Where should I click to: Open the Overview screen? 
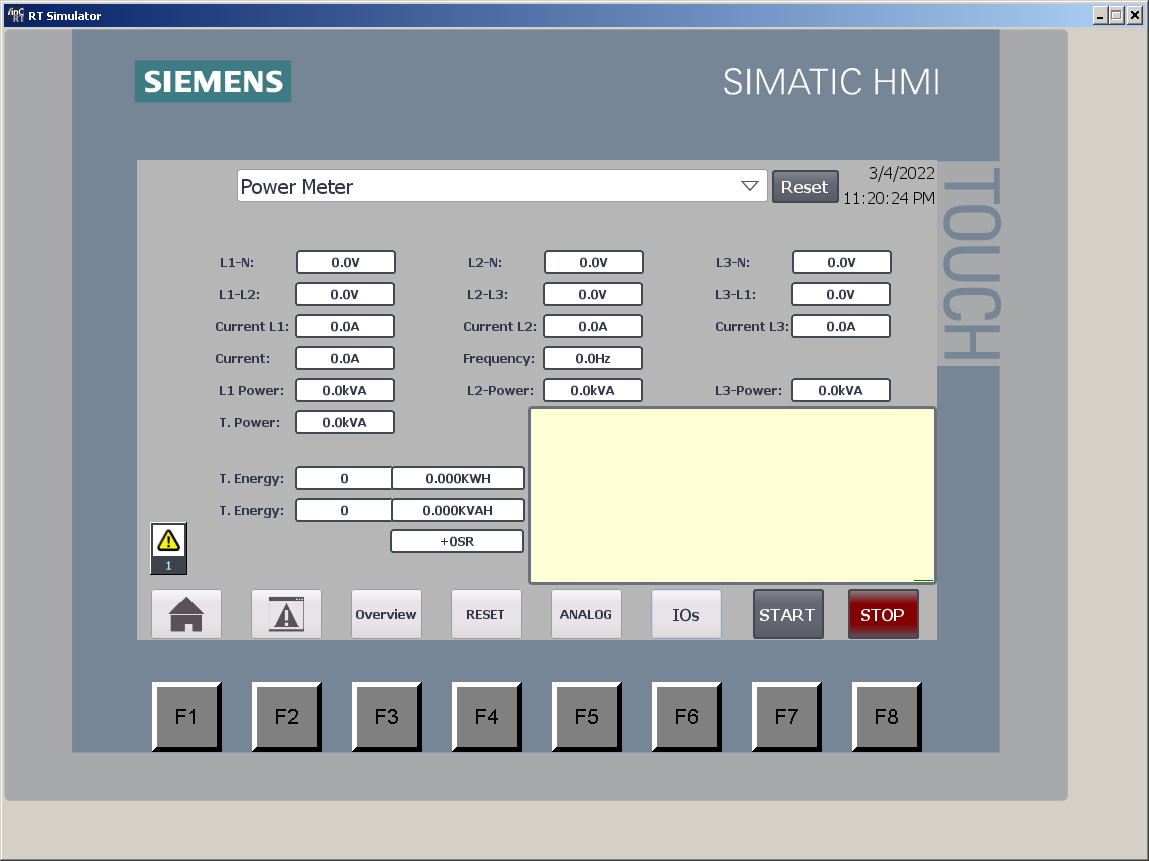(x=386, y=614)
